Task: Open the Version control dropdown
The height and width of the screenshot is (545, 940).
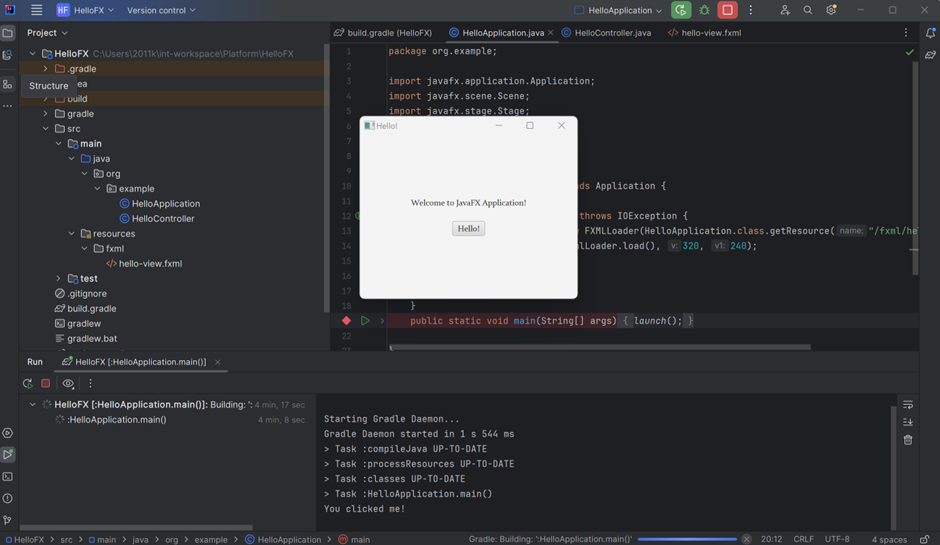Action: pos(161,10)
